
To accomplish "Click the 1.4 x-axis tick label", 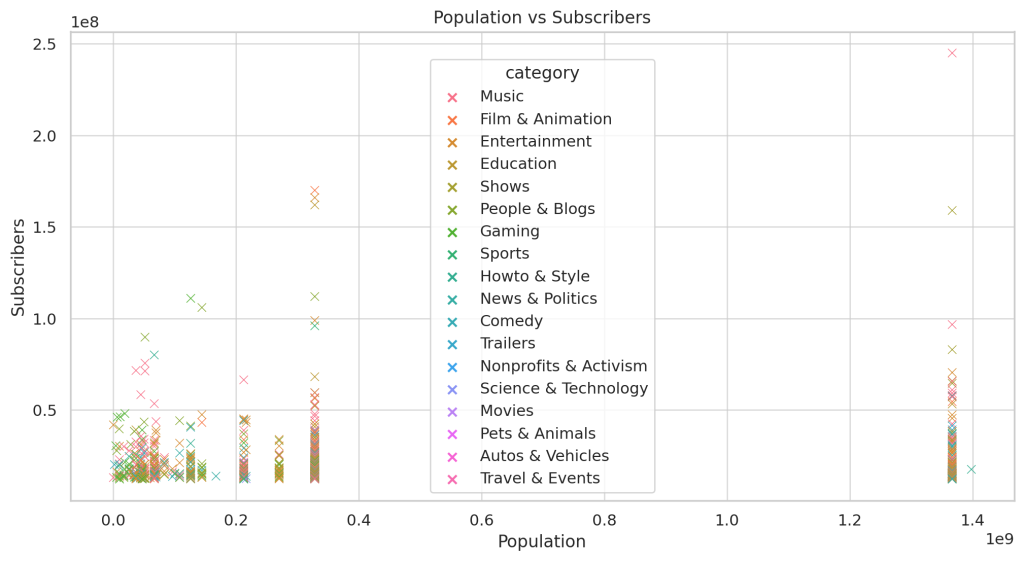I will tap(972, 520).
